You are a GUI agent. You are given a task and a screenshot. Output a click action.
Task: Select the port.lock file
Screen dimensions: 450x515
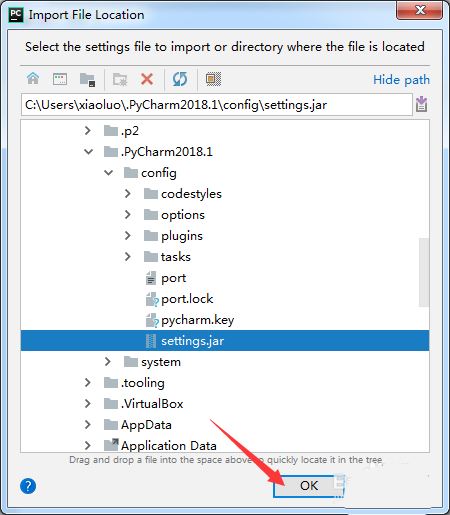[187, 299]
